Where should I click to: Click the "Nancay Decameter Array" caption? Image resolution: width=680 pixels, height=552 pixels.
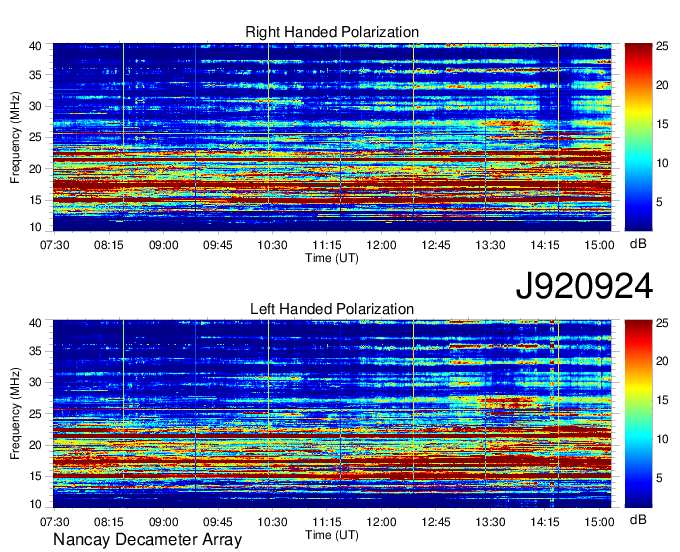[147, 540]
